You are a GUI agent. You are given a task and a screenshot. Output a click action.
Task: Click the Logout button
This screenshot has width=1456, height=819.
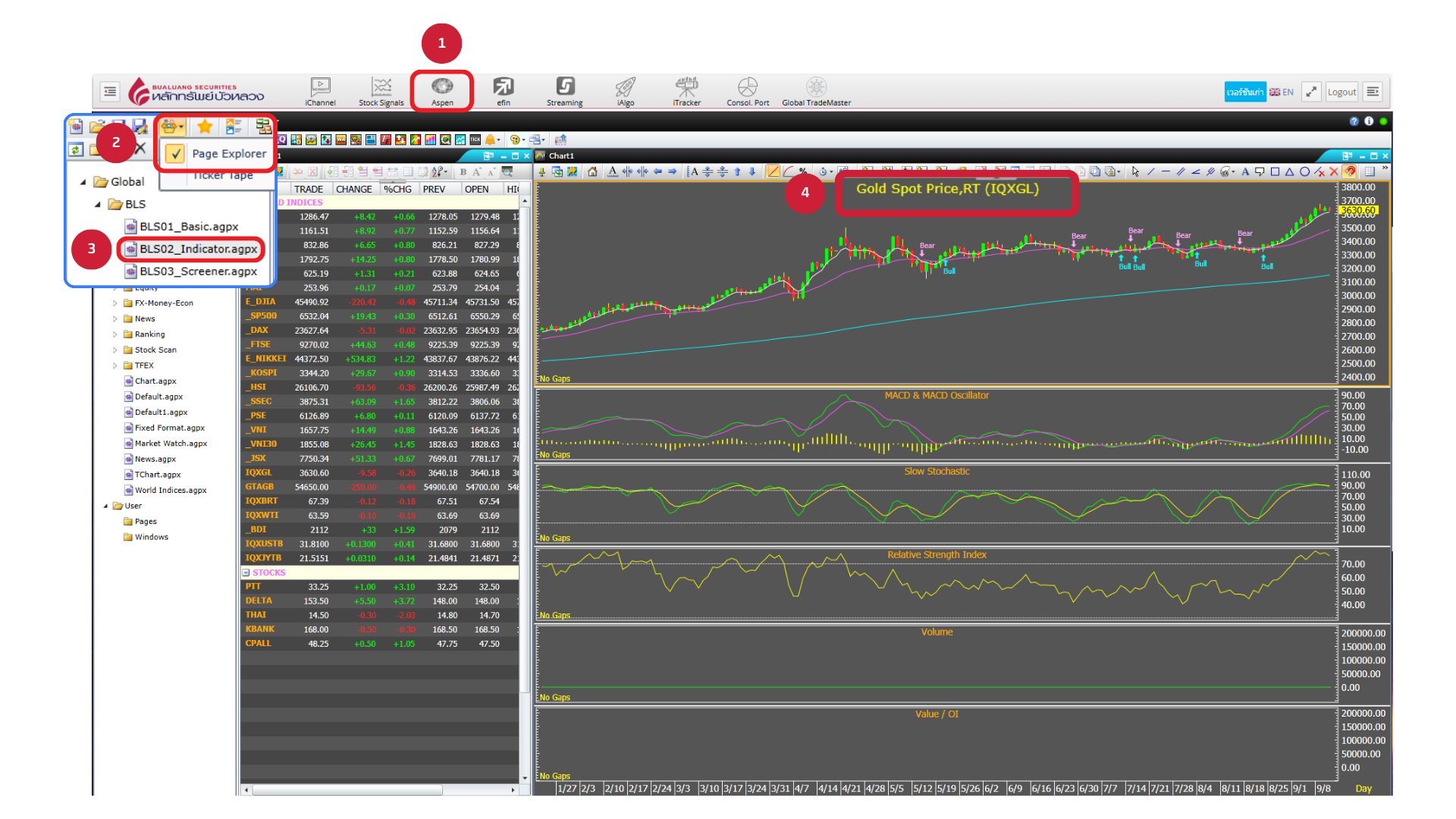1341,92
